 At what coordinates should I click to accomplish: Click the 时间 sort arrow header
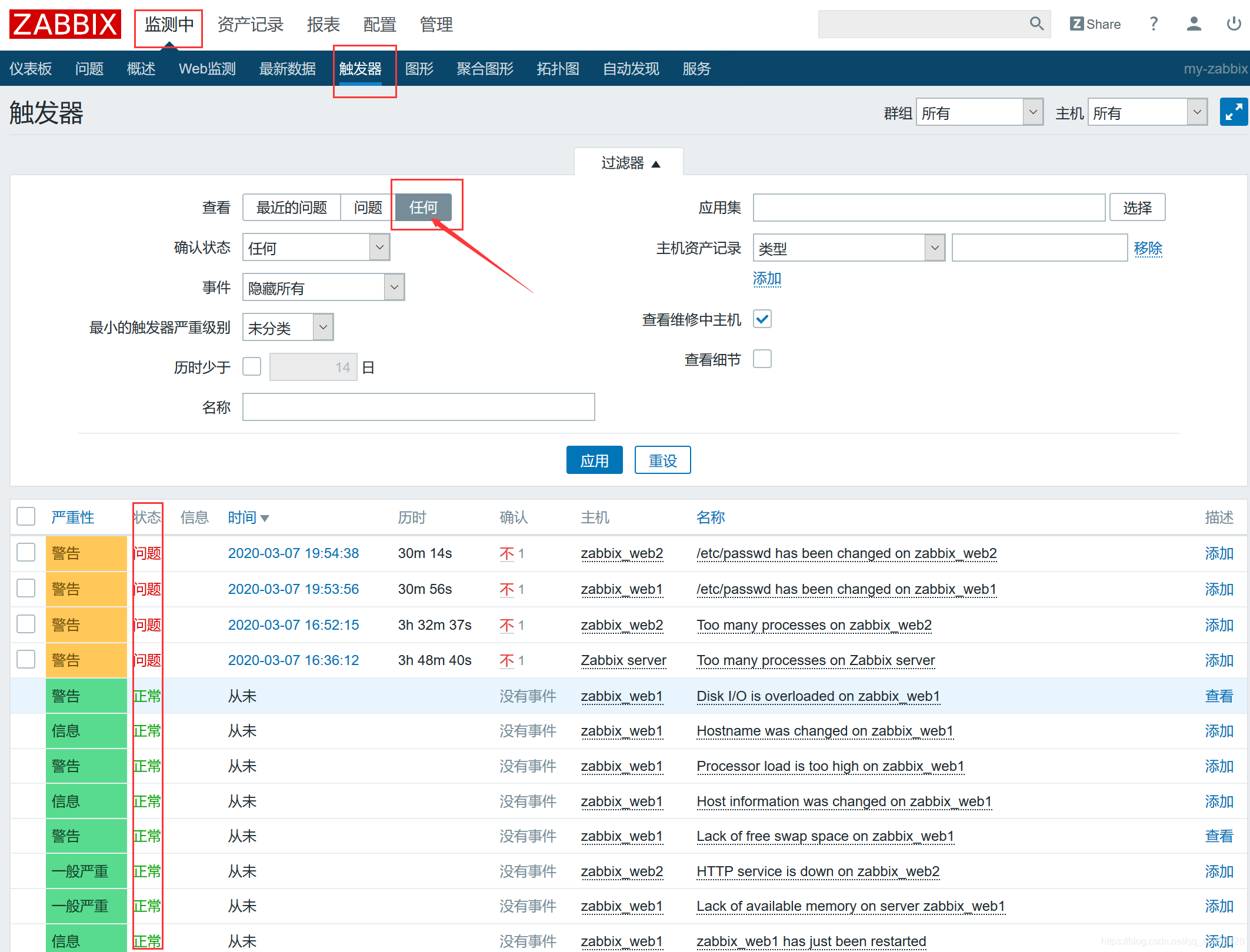[x=248, y=517]
